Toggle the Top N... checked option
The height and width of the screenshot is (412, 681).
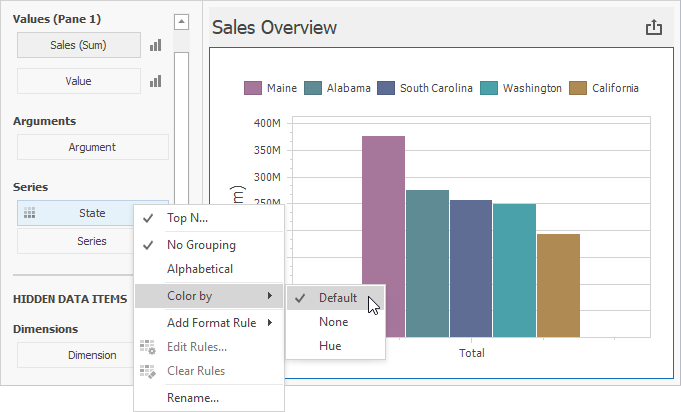188,218
